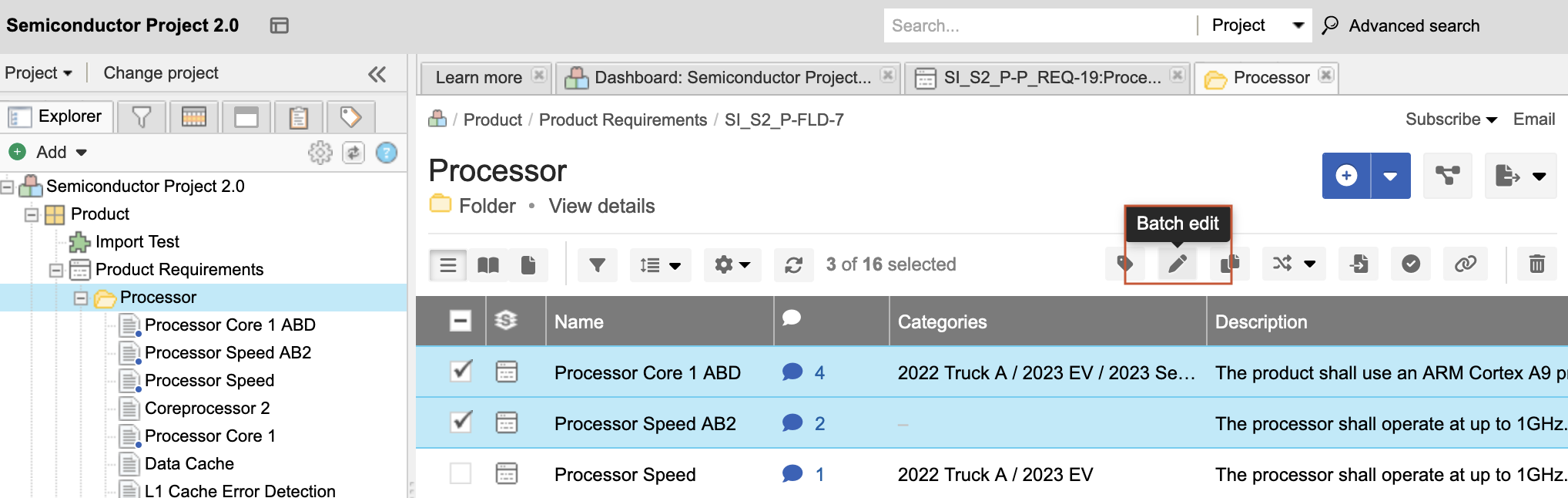Open the blue add button dropdown arrow
The image size is (1568, 498).
(x=1391, y=176)
